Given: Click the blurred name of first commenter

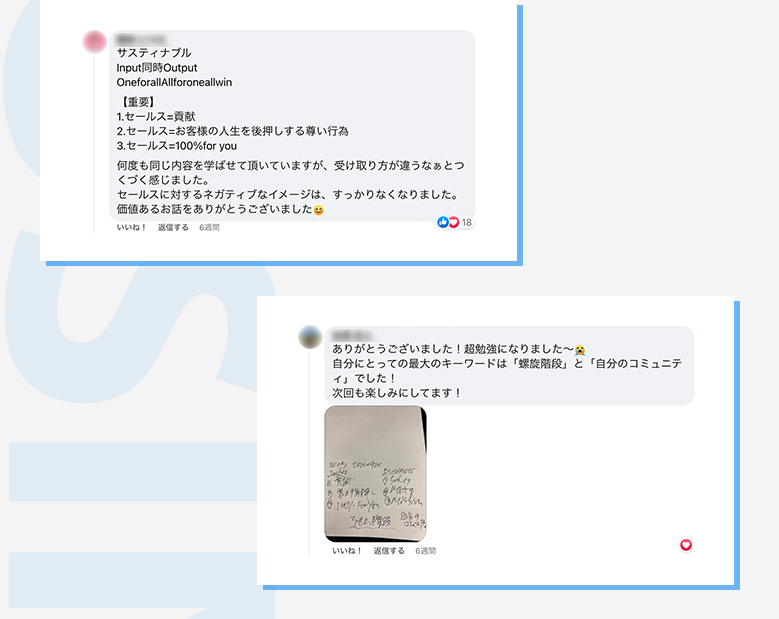Looking at the screenshot, I should click(x=141, y=39).
